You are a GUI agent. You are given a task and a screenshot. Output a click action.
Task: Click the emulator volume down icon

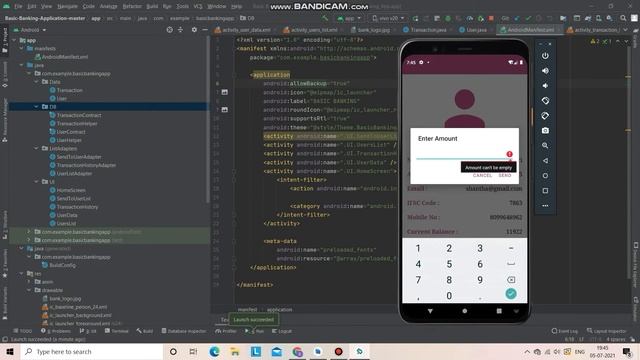click(545, 86)
